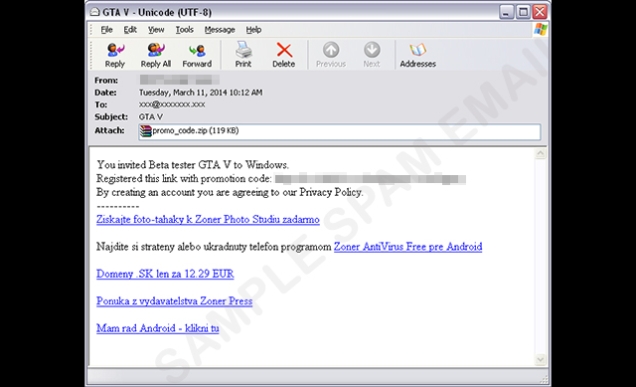Maximize the GTA V message window
The width and height of the screenshot is (636, 387).
click(523, 12)
